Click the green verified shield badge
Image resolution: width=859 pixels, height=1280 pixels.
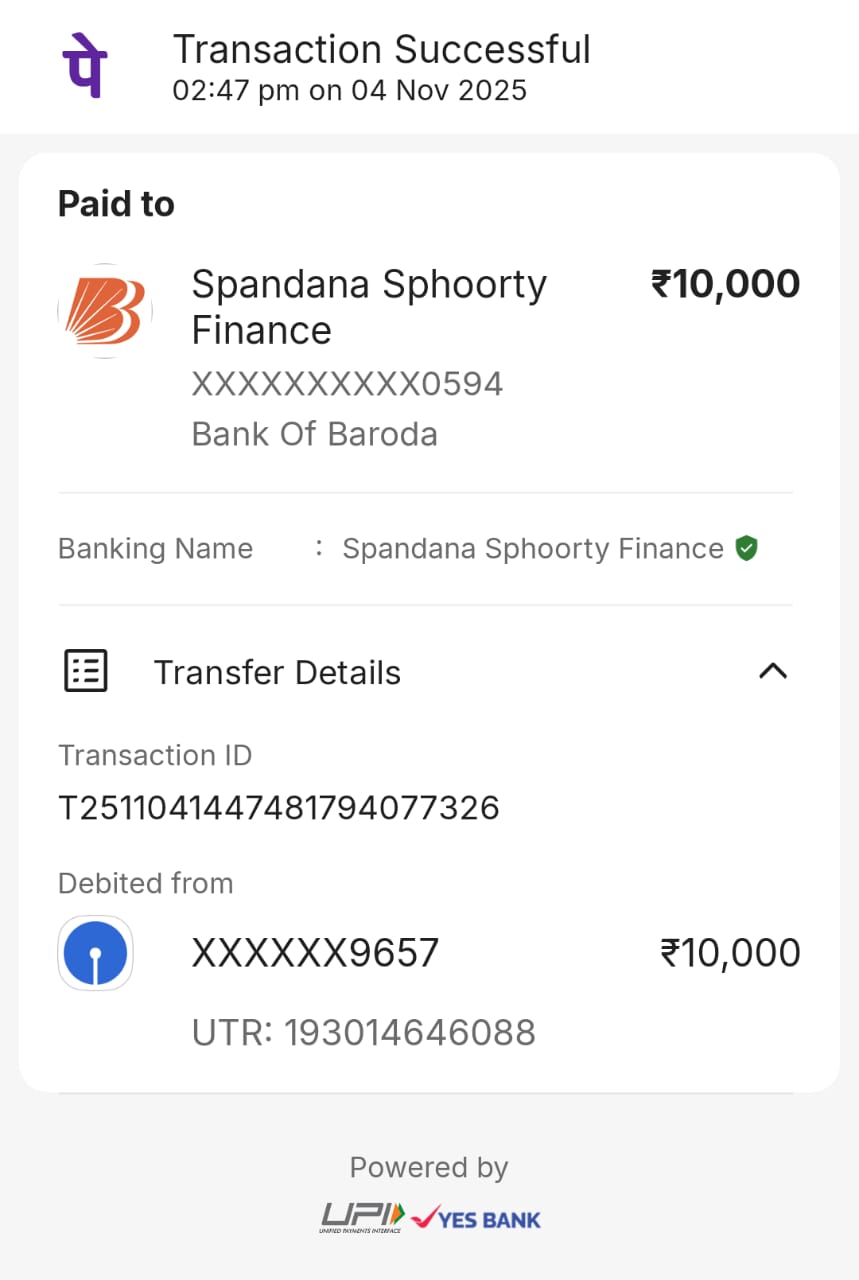[x=746, y=548]
